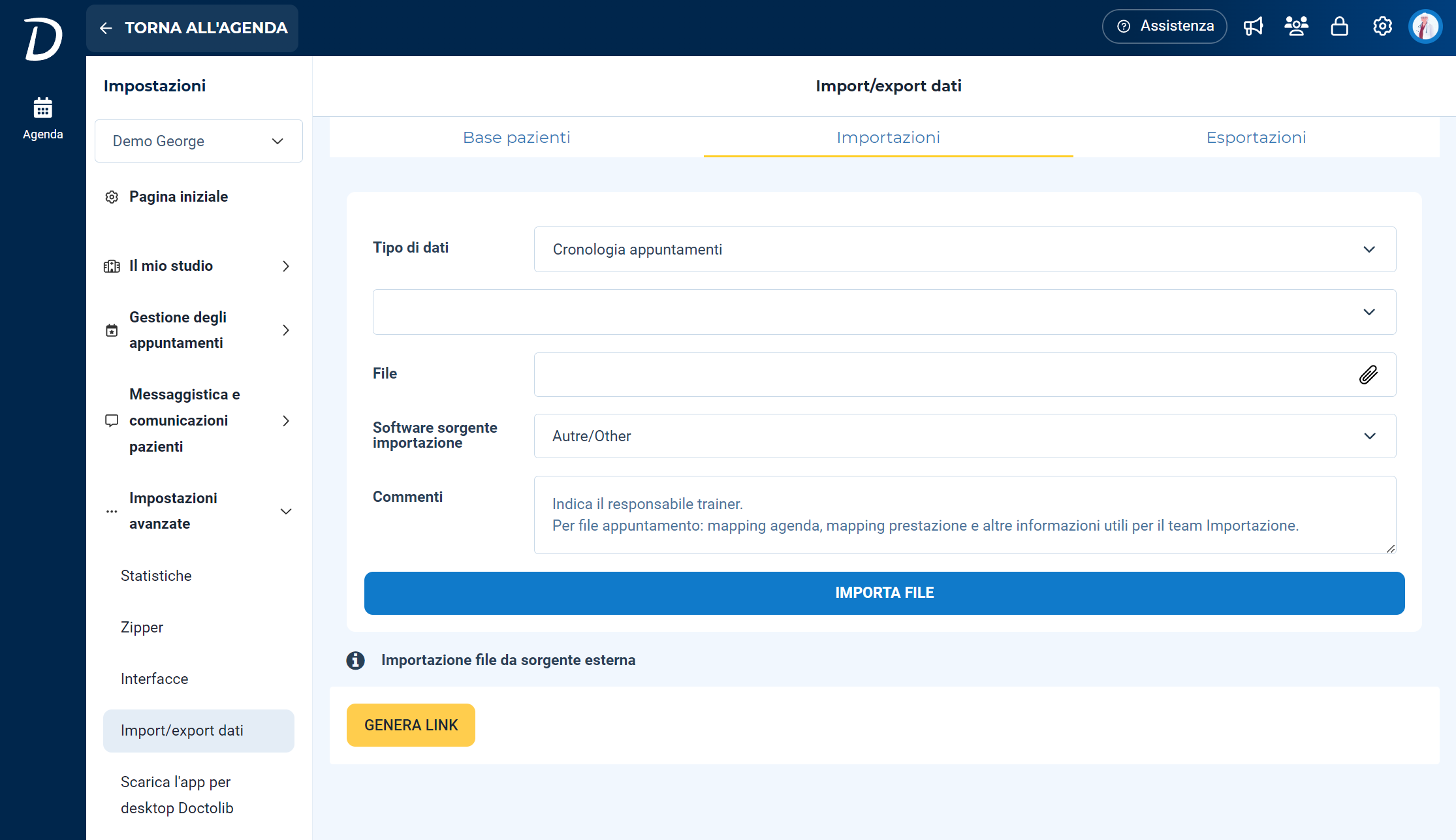
Task: Open the Software sorgente importazione dropdown
Action: point(965,436)
